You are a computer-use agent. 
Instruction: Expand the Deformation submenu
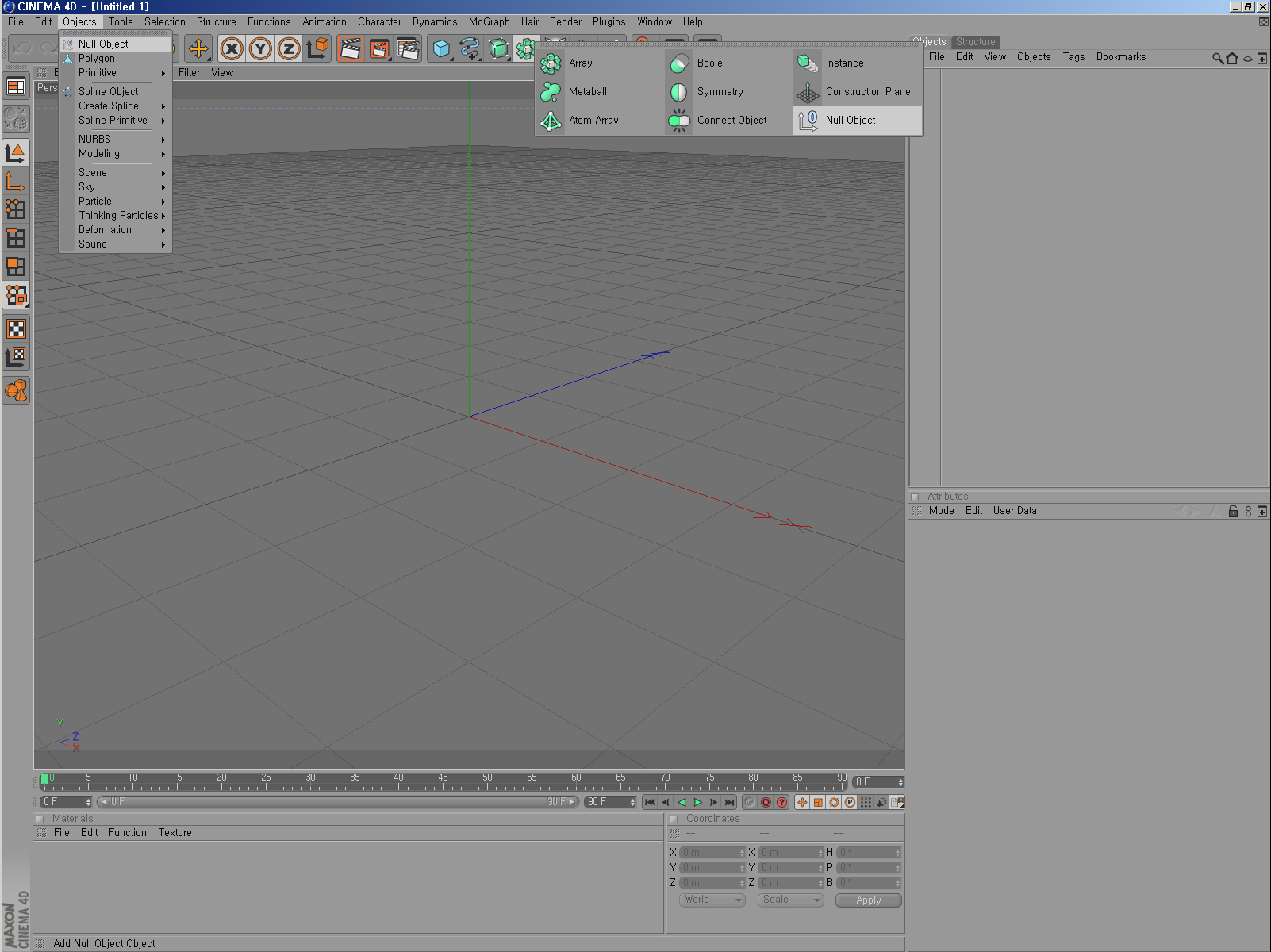115,230
